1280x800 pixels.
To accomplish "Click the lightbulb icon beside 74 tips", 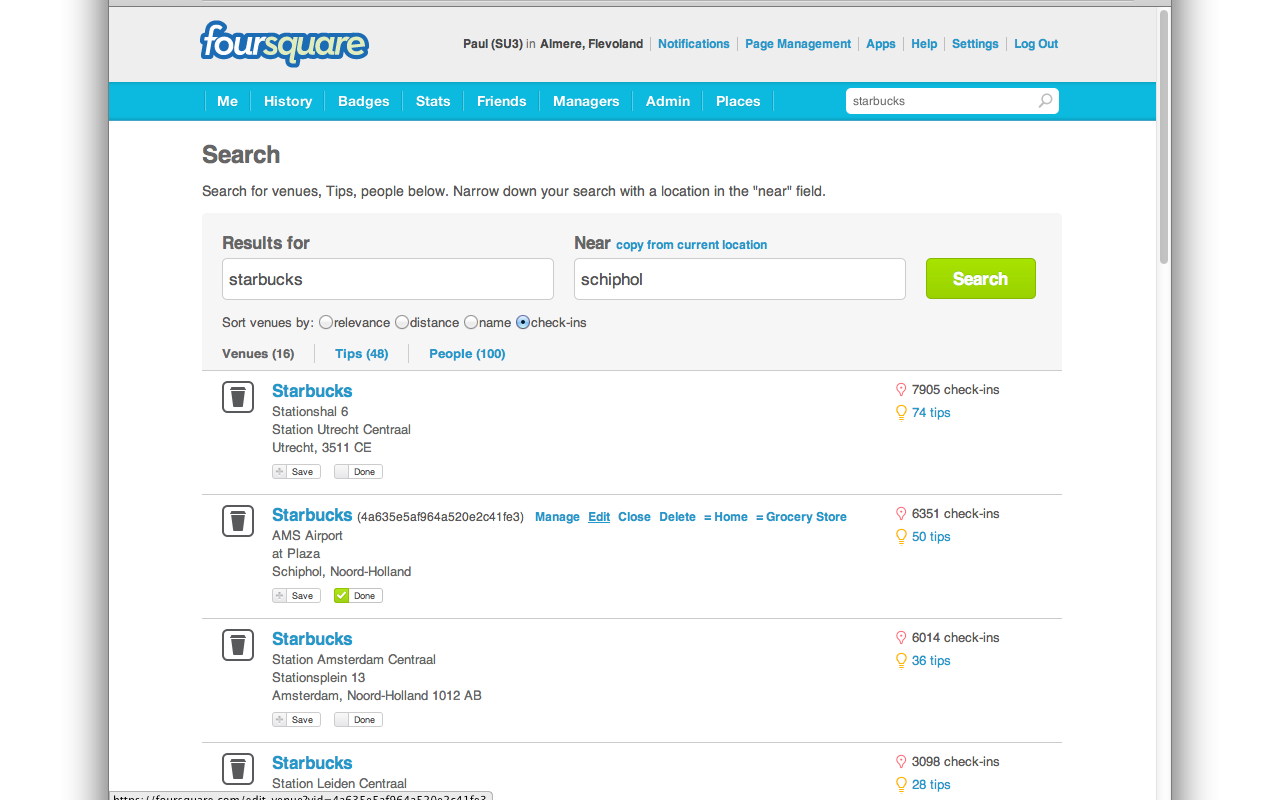I will coord(900,412).
